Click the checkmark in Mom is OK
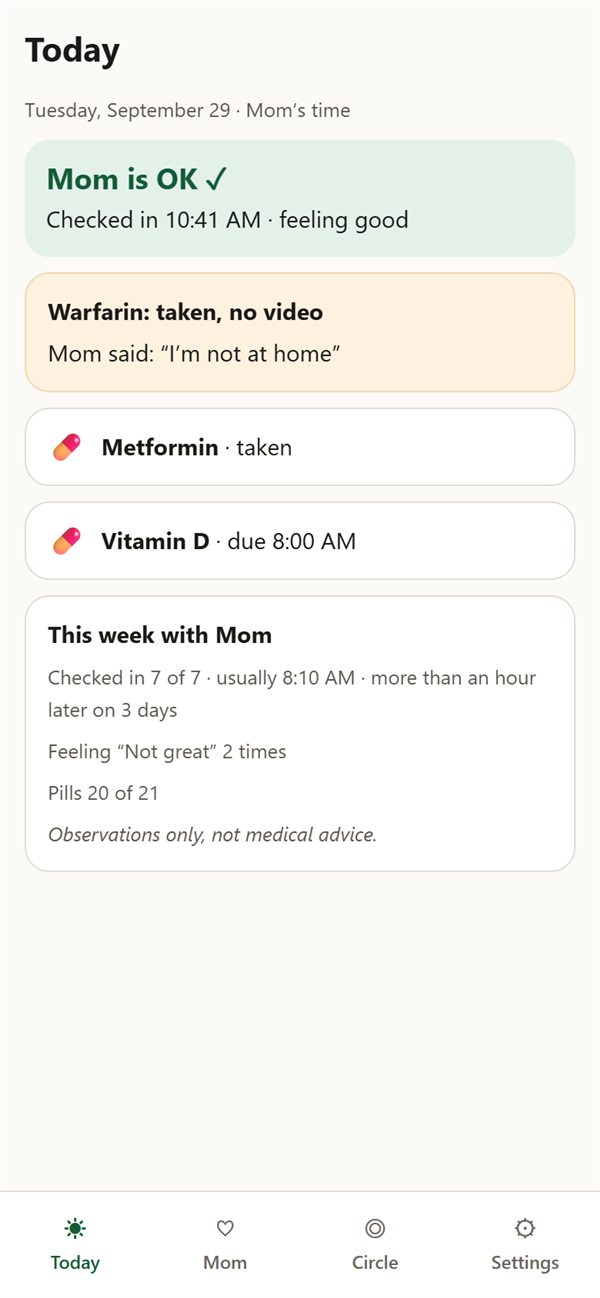This screenshot has width=600, height=1298. tap(216, 179)
